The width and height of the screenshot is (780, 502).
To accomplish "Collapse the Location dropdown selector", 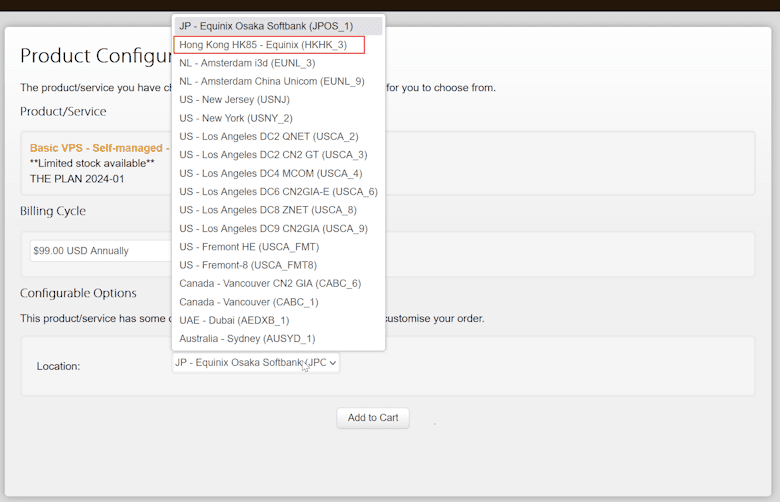I will point(256,363).
